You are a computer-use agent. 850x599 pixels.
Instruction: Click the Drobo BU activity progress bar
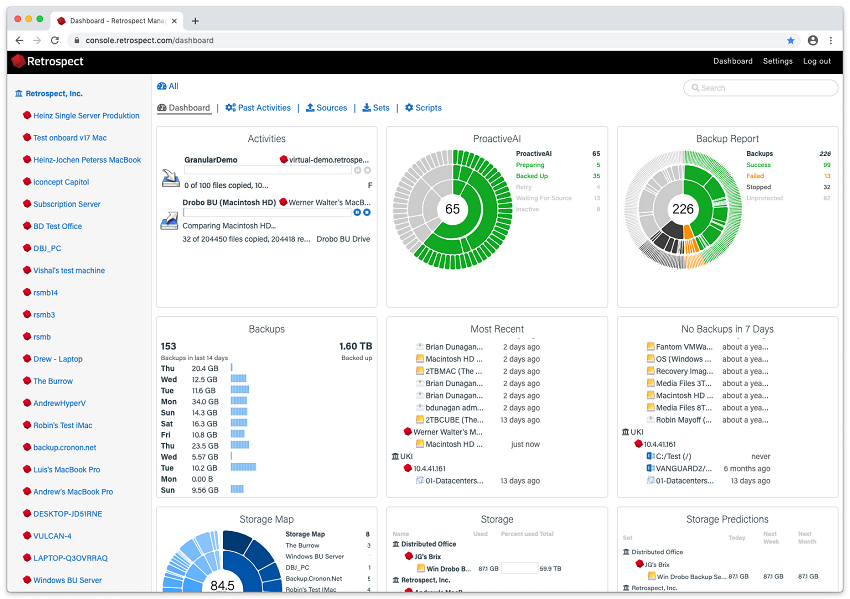(267, 213)
